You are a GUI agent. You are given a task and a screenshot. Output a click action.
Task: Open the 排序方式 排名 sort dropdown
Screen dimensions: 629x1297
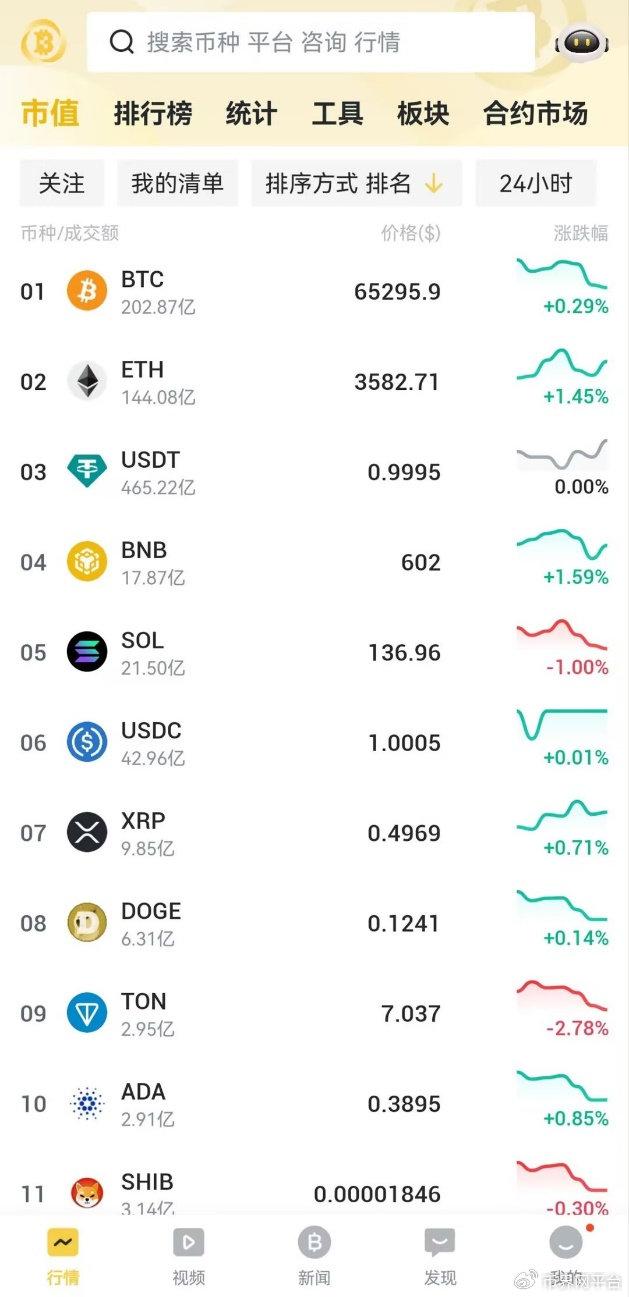pyautogui.click(x=355, y=184)
